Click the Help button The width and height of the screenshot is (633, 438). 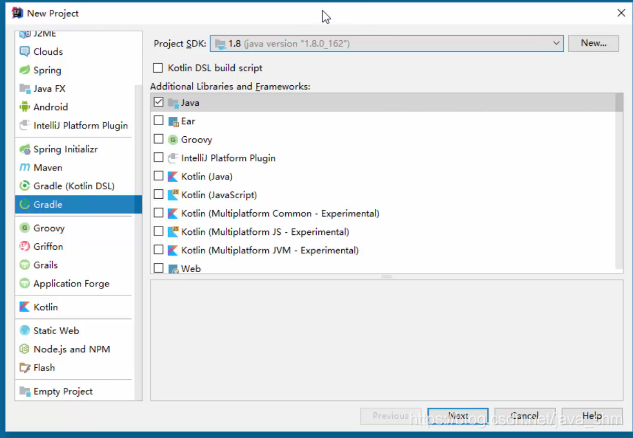592,416
